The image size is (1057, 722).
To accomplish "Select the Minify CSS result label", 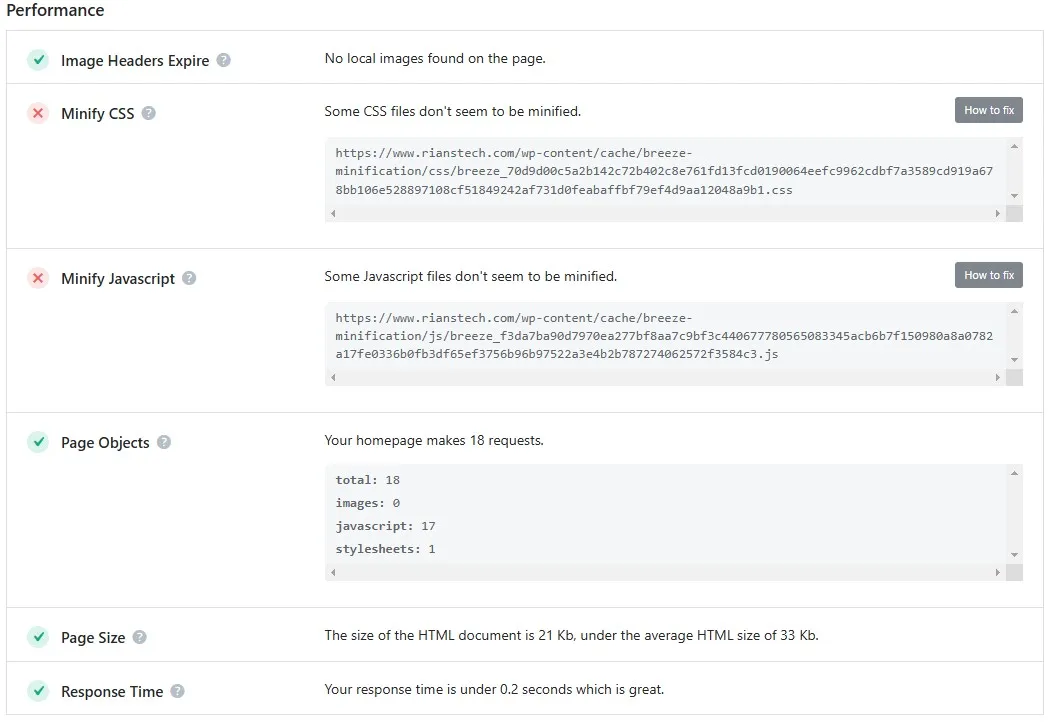I will [x=99, y=113].
